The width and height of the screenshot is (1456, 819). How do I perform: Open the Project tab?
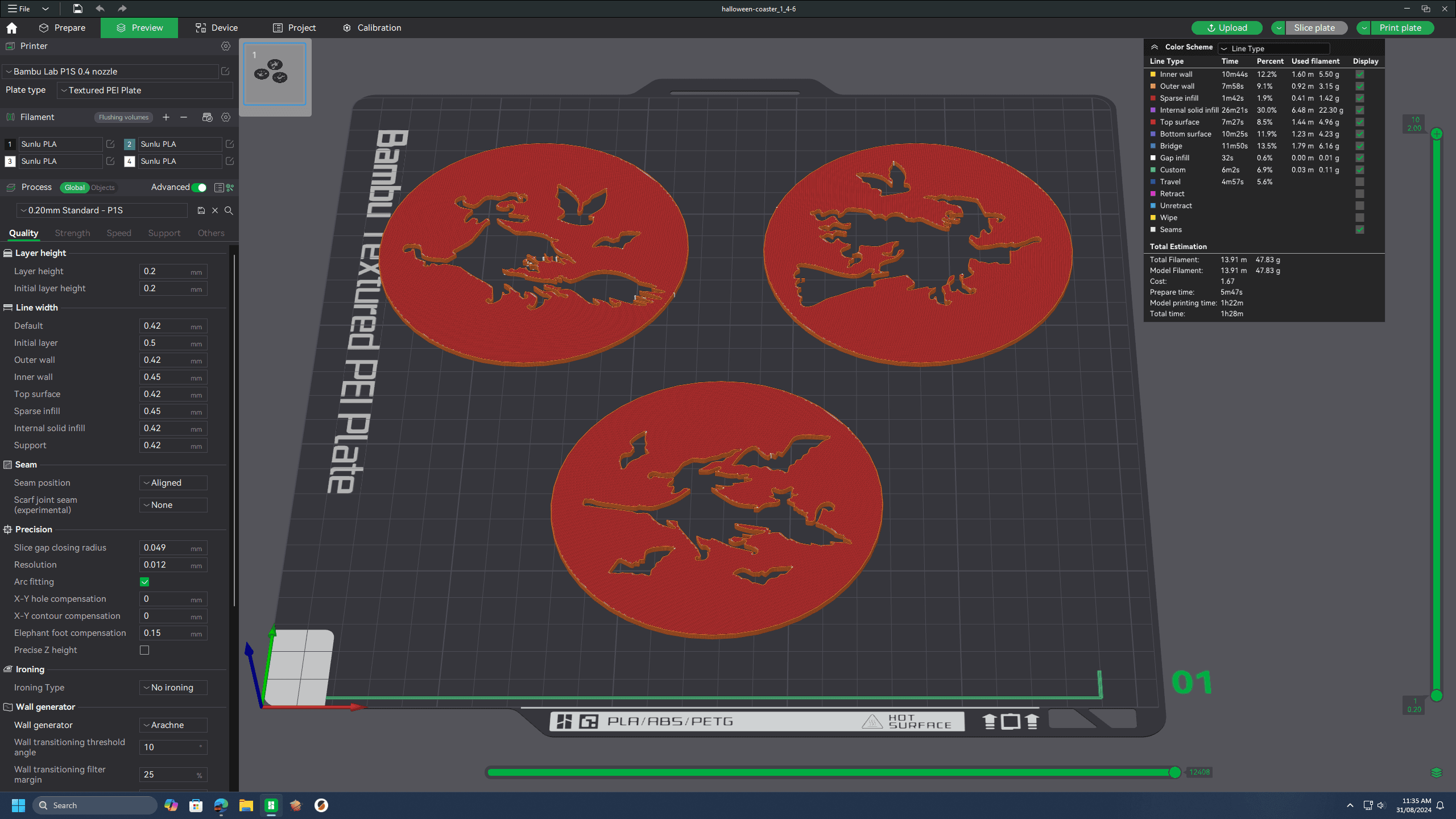[294, 28]
